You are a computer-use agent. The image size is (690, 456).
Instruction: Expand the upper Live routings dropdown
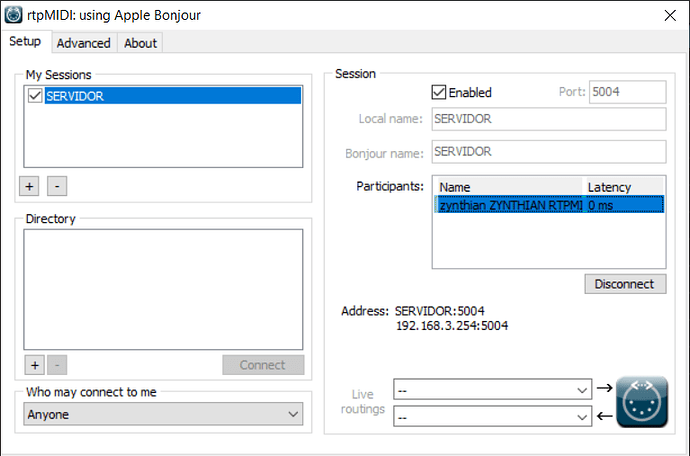[492, 388]
